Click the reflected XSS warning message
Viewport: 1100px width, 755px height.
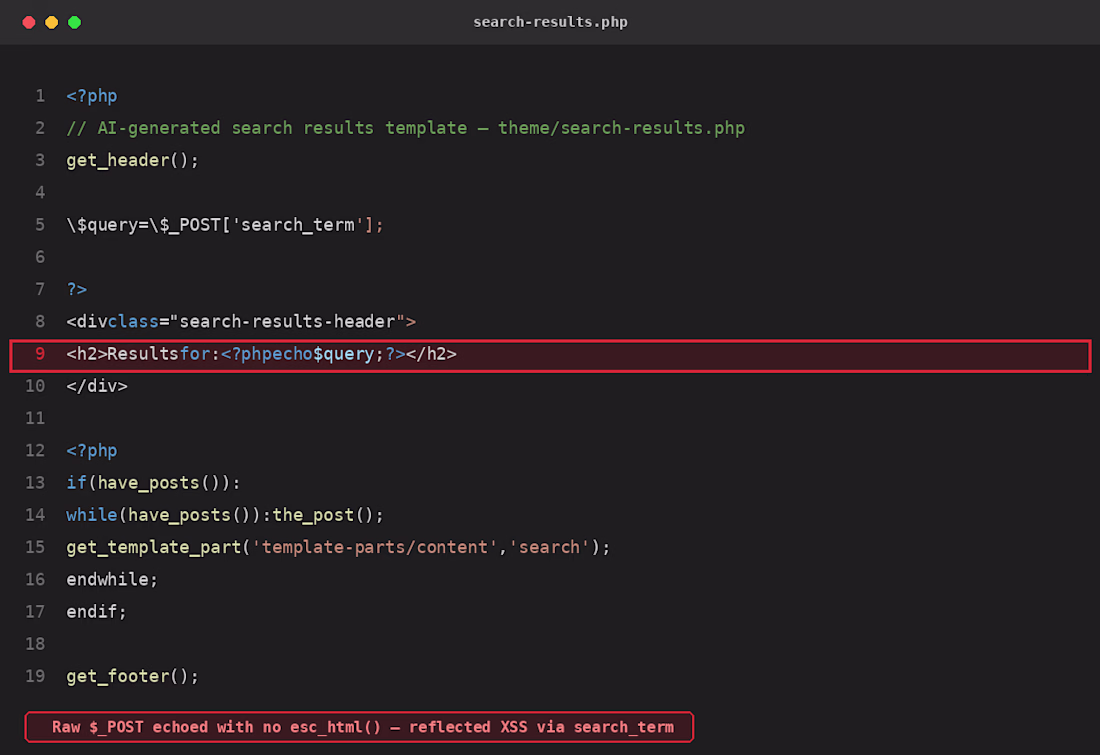click(x=359, y=728)
